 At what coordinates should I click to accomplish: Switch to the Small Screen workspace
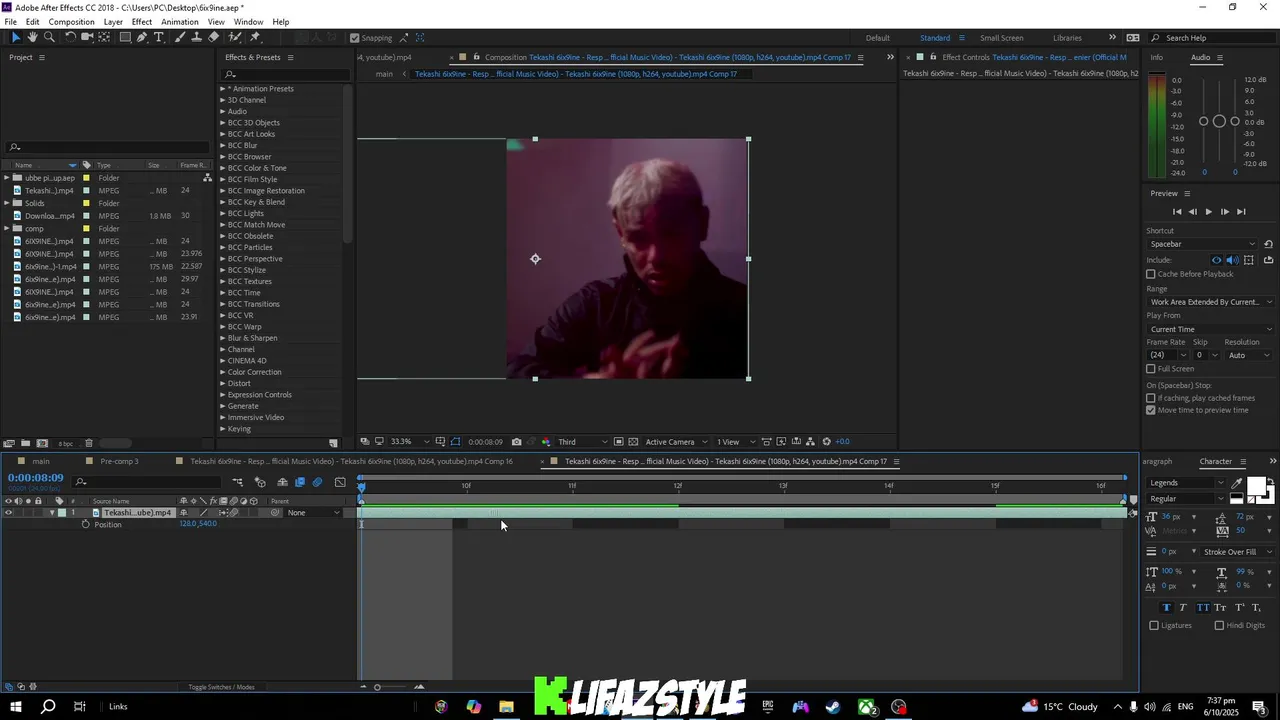pyautogui.click(x=1001, y=38)
